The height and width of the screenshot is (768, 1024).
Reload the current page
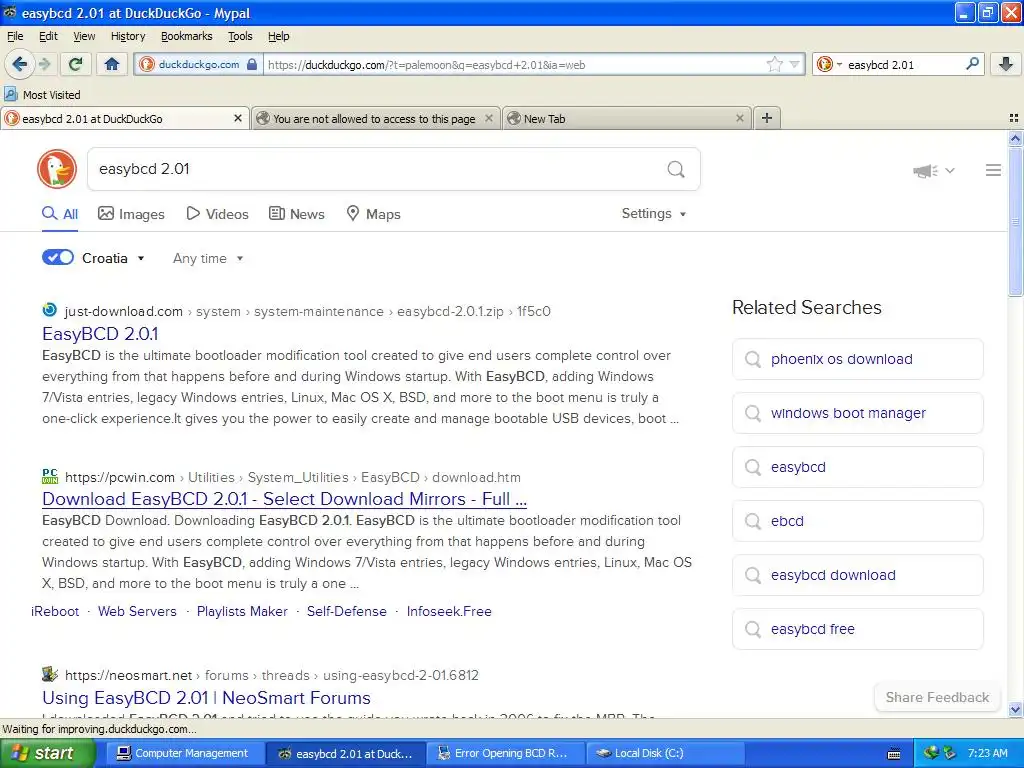pos(76,64)
